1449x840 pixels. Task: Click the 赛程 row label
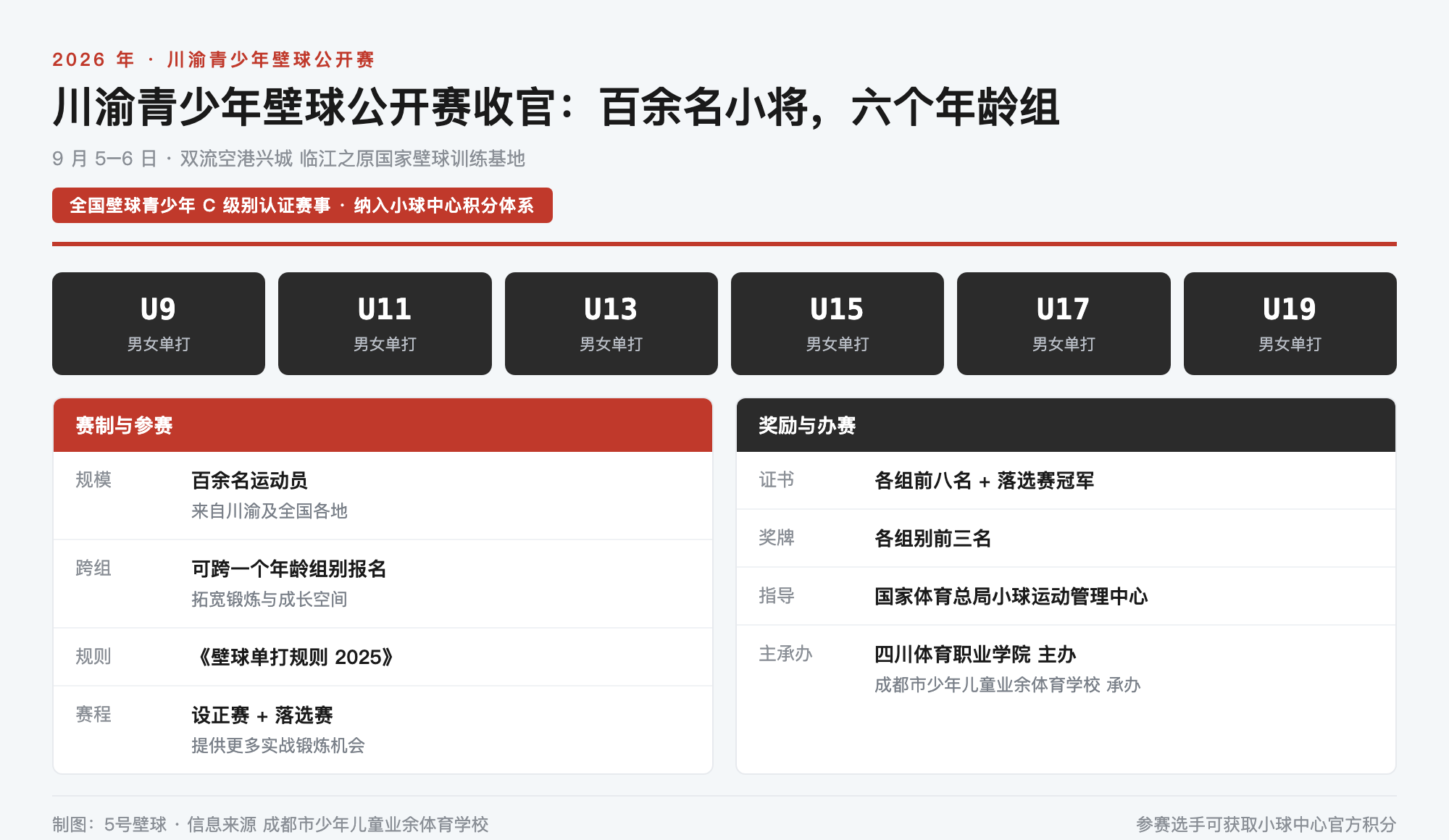click(x=93, y=715)
